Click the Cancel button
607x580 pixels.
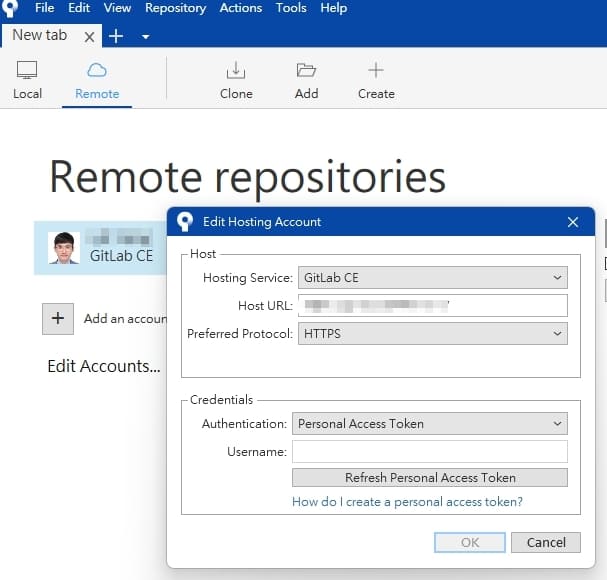pos(546,542)
